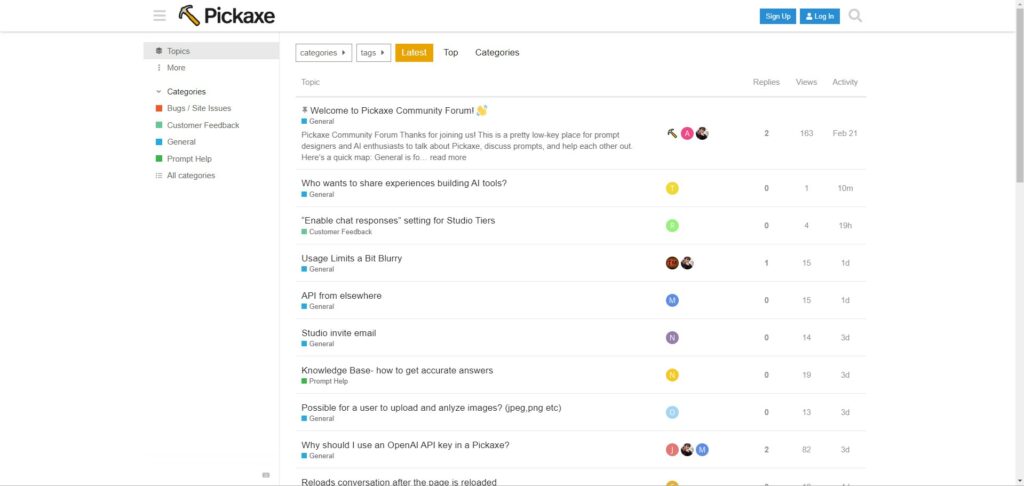
Task: Click General tag under 'Studio invite email'
Action: (317, 344)
